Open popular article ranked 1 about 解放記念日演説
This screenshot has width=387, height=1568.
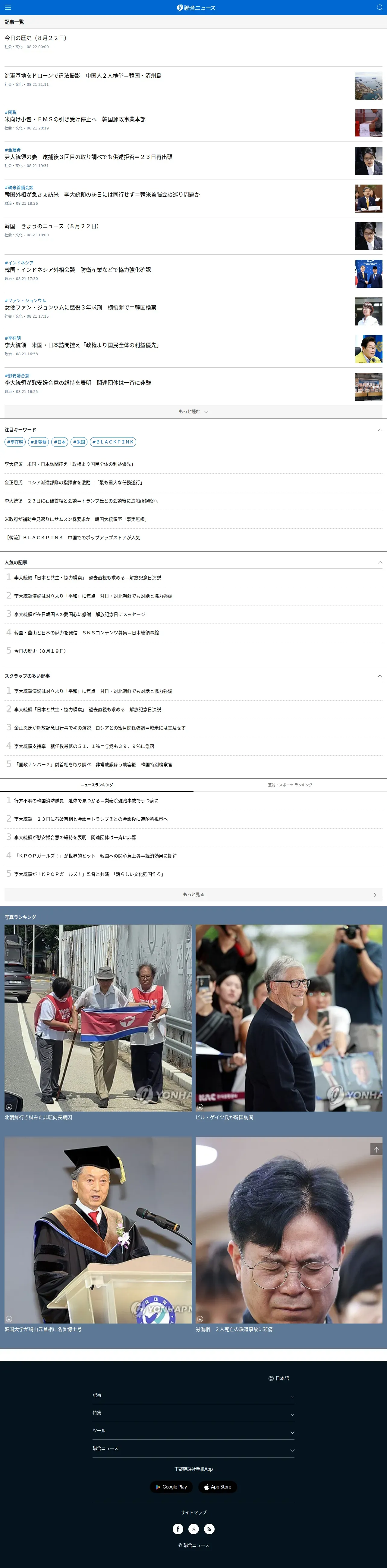(x=88, y=578)
